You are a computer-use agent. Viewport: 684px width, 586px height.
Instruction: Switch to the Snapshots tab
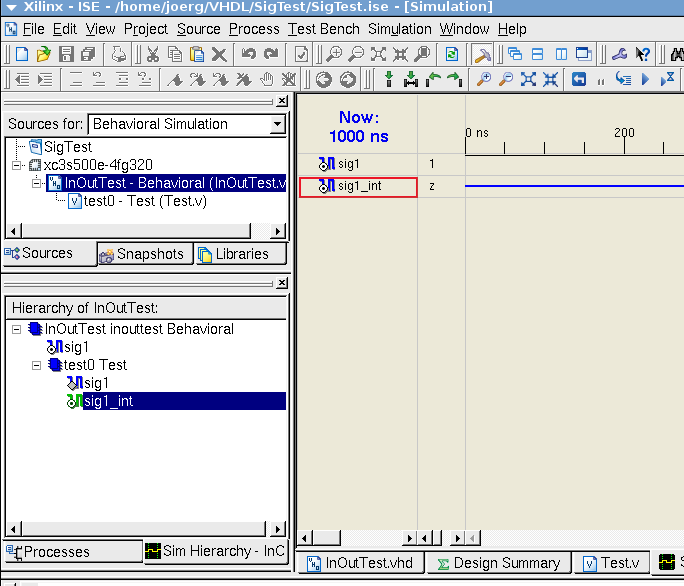(x=145, y=254)
